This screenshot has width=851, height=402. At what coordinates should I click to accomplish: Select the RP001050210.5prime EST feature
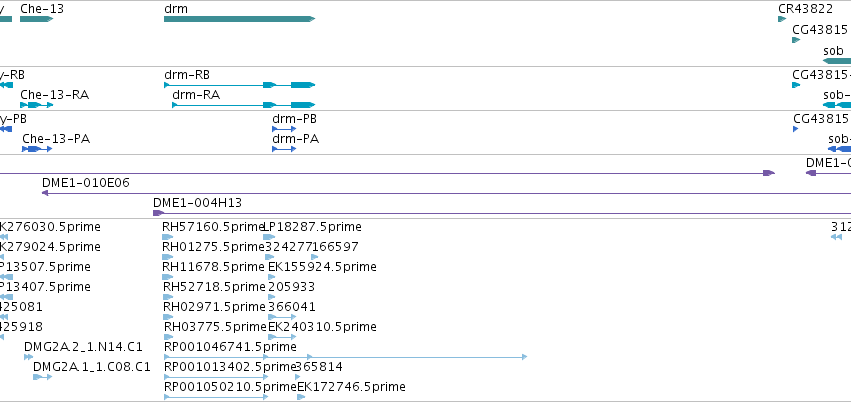coord(216,397)
